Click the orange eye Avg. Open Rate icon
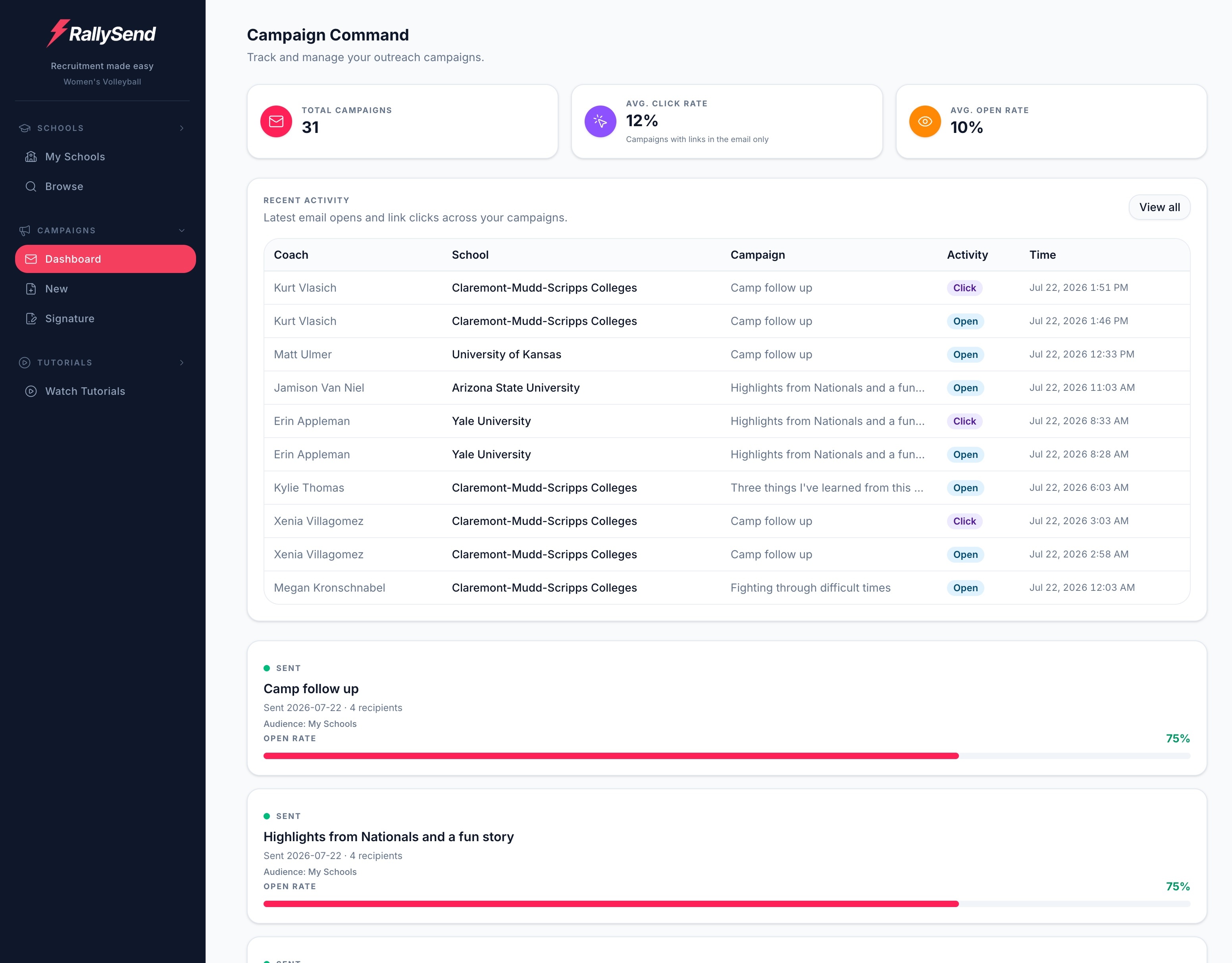Image resolution: width=1232 pixels, height=963 pixels. 925,121
